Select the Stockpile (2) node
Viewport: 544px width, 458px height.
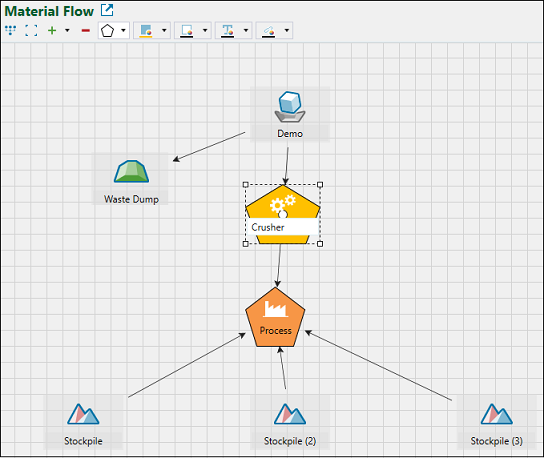[x=290, y=422]
